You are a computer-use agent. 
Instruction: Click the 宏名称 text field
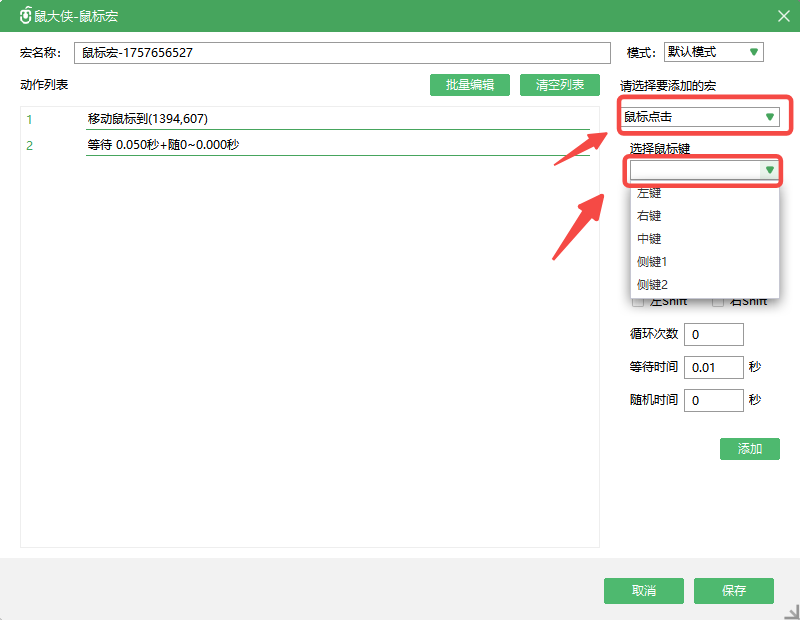pyautogui.click(x=341, y=52)
